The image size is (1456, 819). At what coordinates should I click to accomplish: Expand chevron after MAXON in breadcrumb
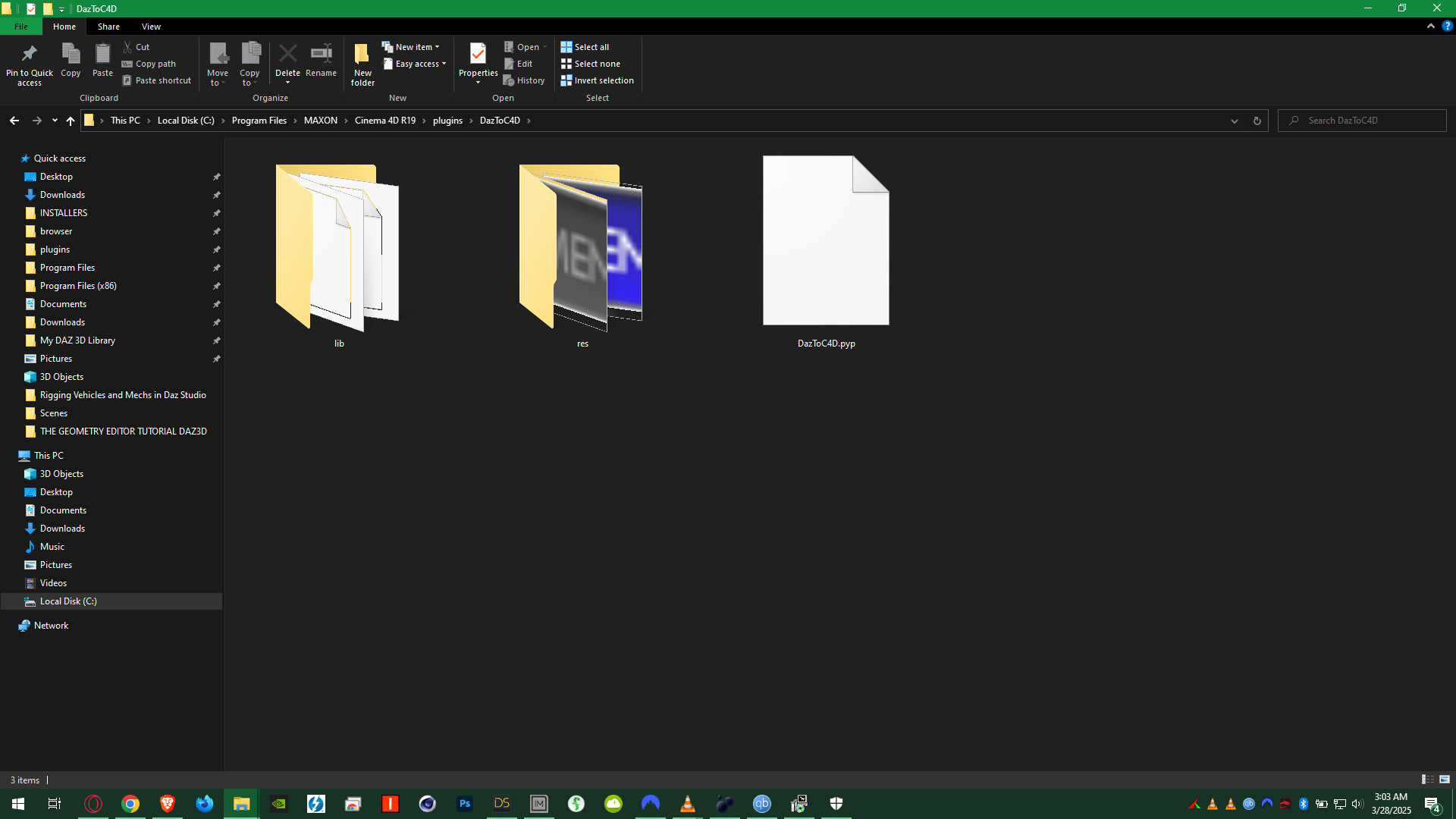(x=346, y=121)
